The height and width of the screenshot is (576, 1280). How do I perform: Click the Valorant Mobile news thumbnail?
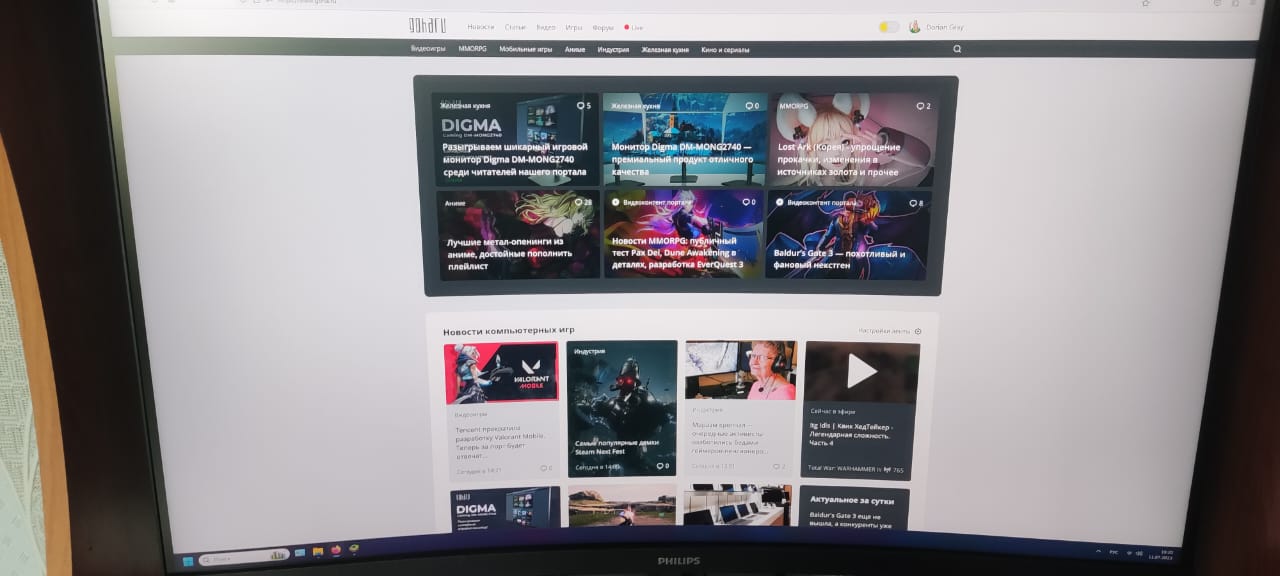coord(501,373)
